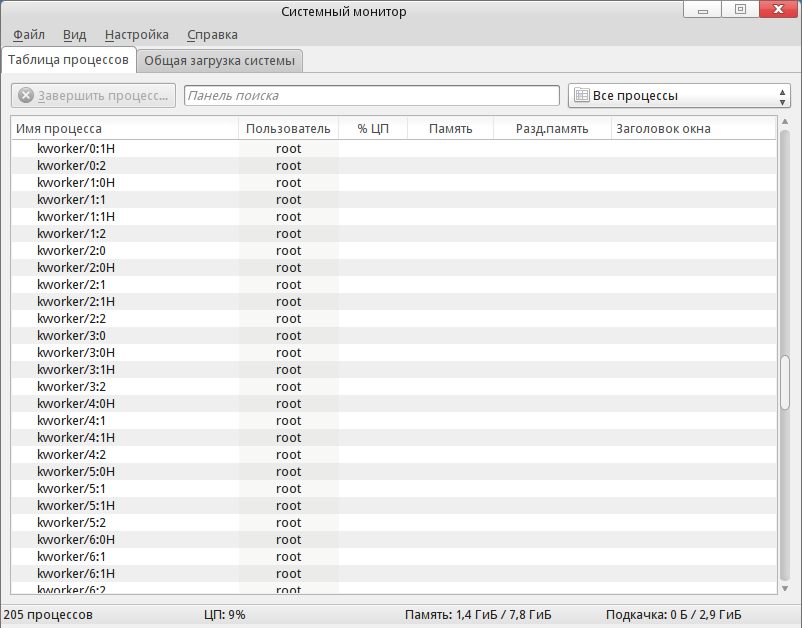Click scrollbar down arrow of process list
Screen dimensions: 802x628
(785, 589)
